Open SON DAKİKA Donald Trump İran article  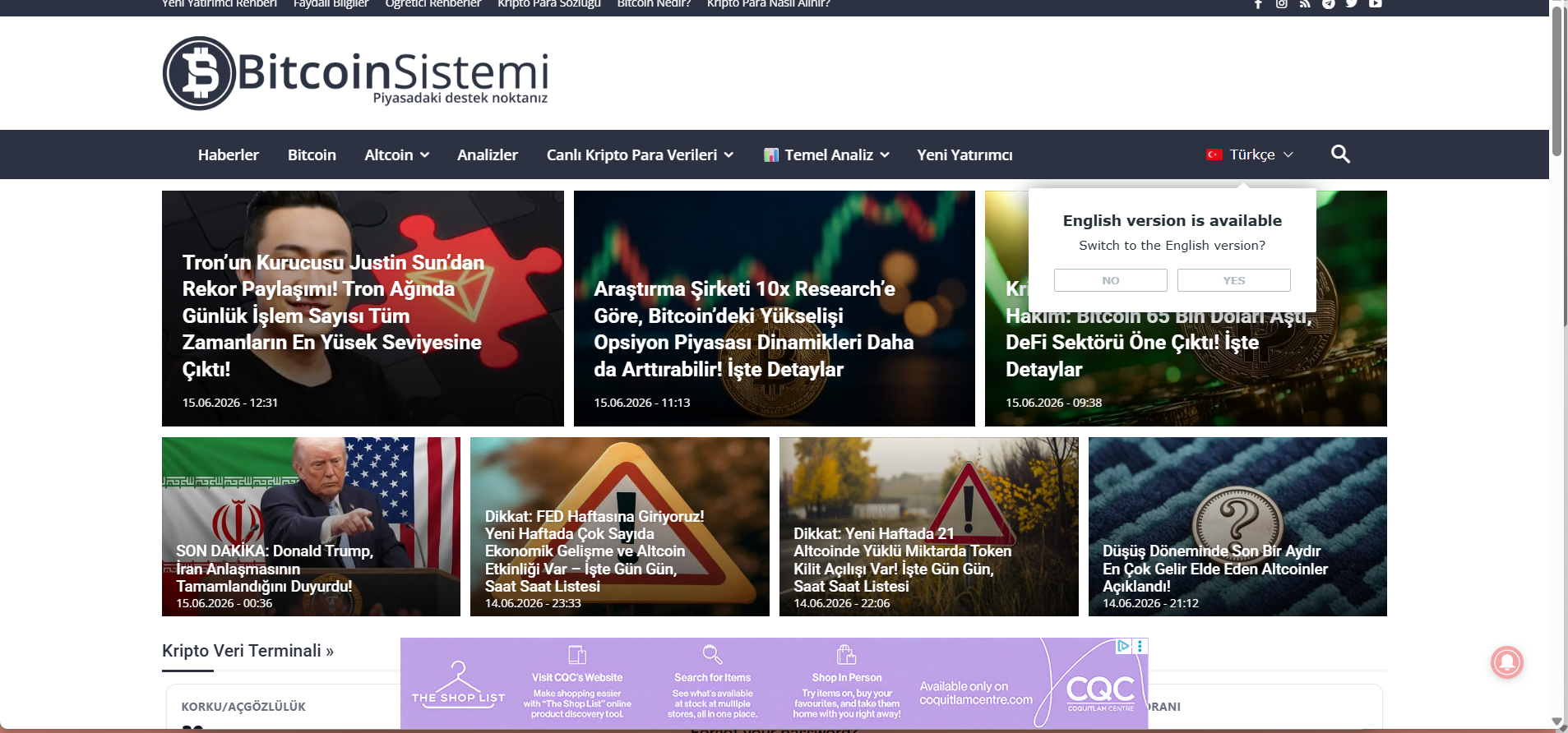click(311, 527)
